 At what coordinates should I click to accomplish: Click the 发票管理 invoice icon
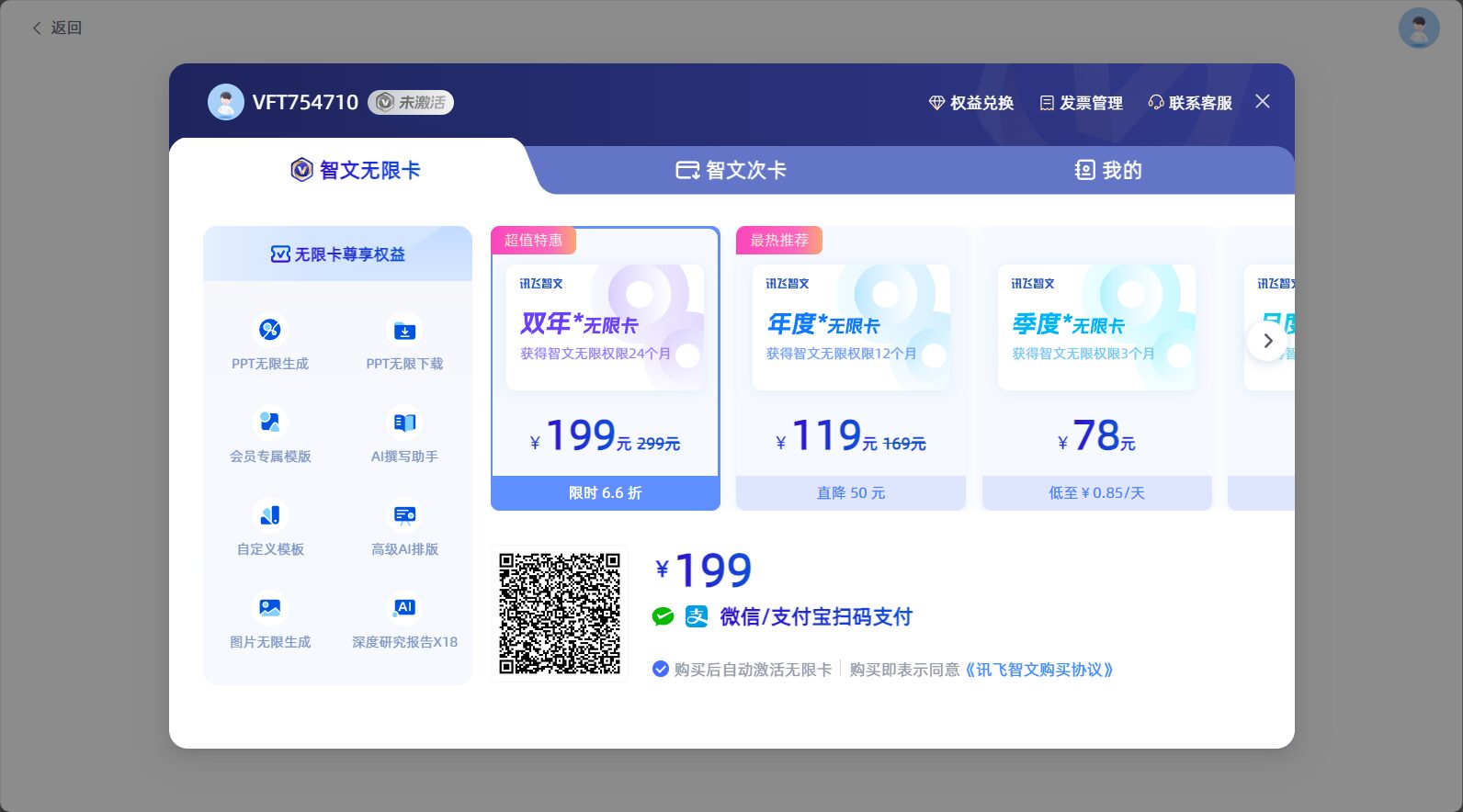[1047, 103]
